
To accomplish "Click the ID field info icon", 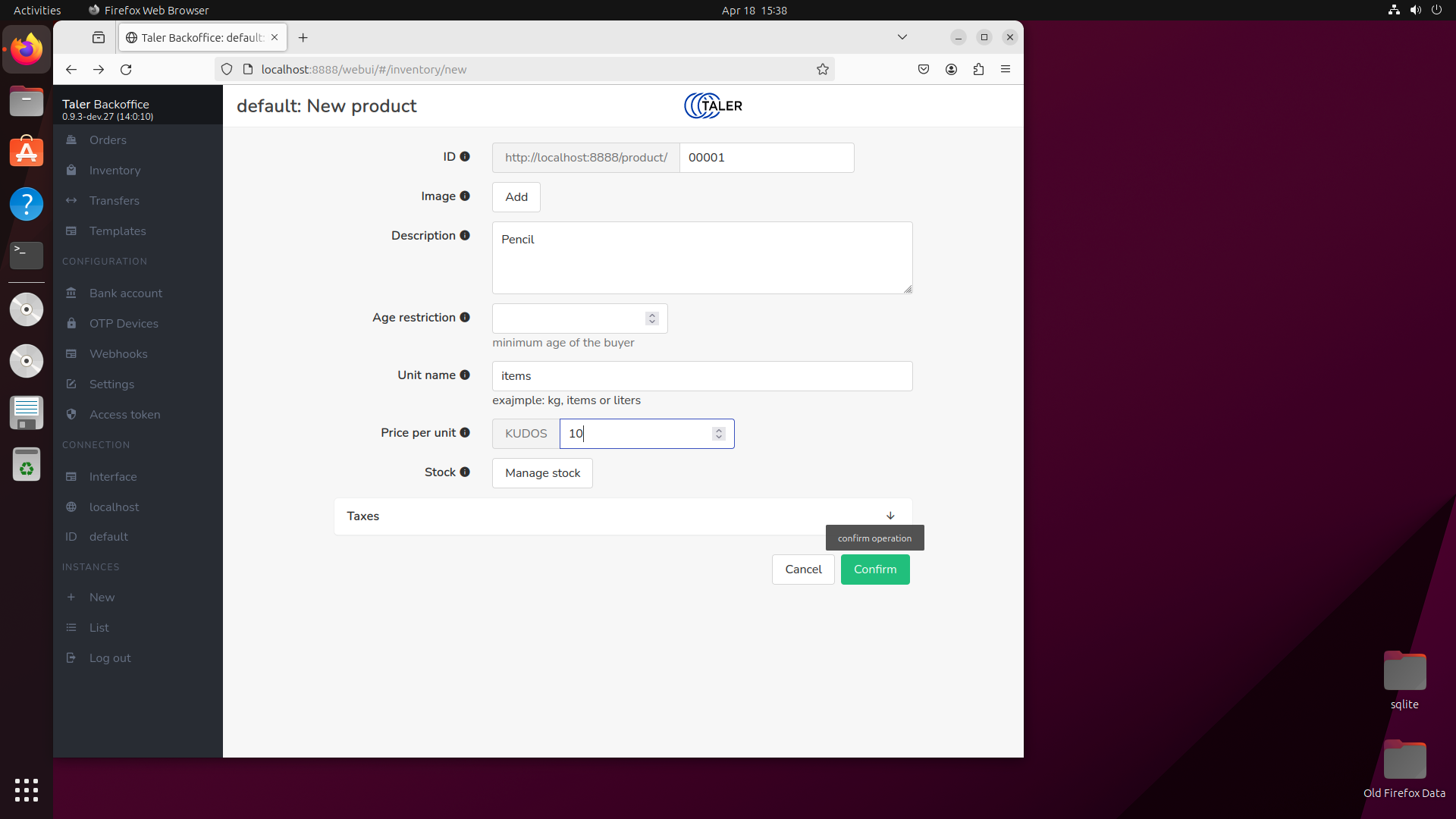I will 465,157.
